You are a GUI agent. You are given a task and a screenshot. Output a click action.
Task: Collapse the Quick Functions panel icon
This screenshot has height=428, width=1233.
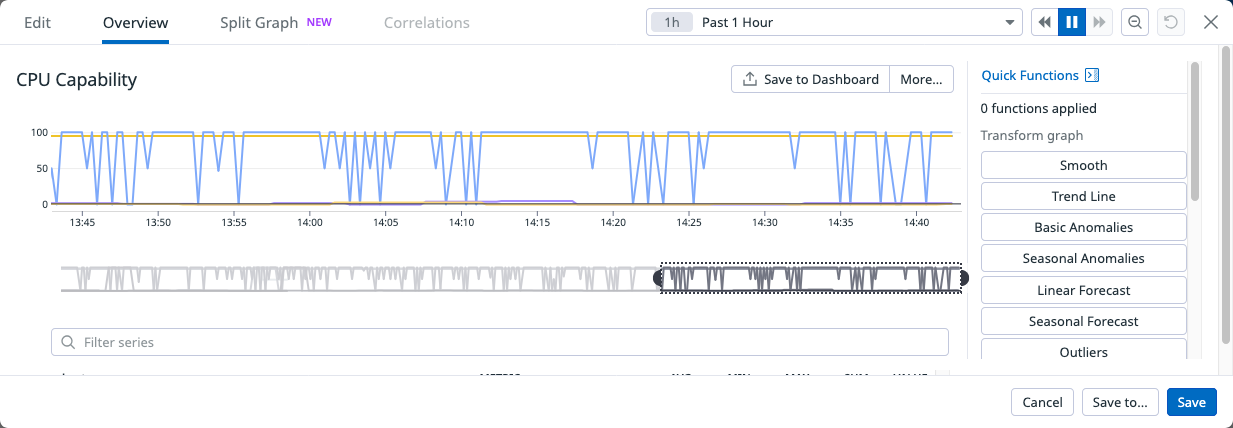pos(1092,75)
